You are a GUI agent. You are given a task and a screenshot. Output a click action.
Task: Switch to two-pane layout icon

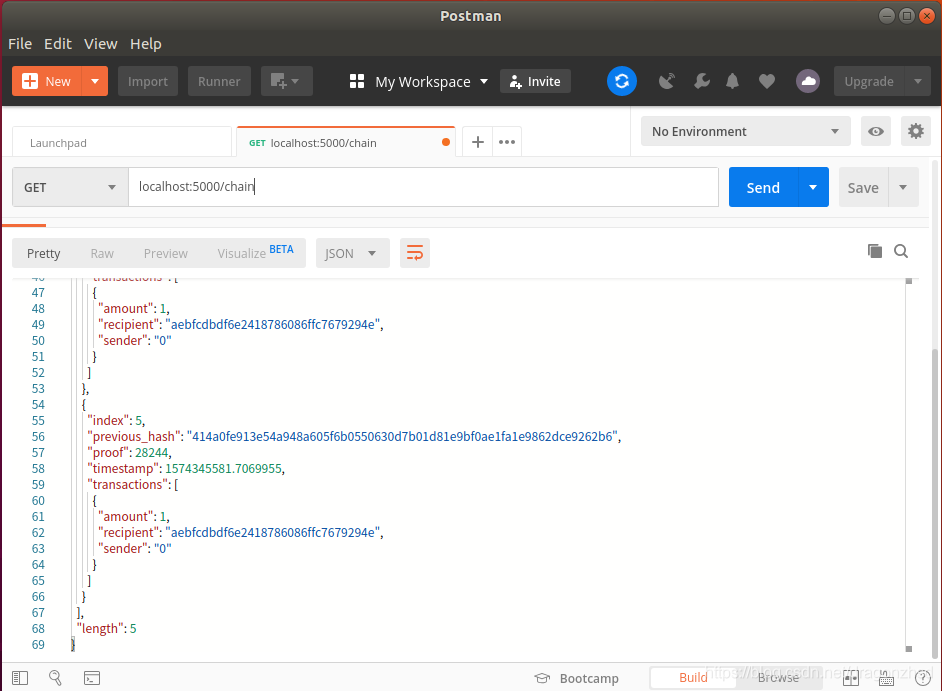pyautogui.click(x=851, y=679)
